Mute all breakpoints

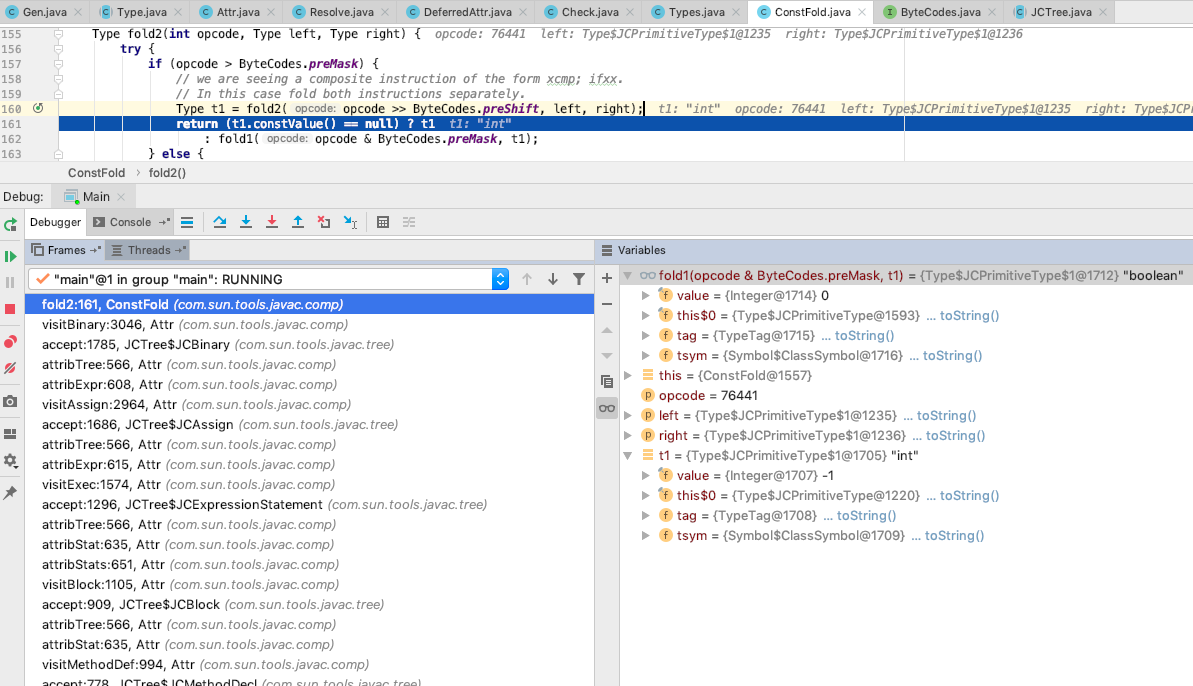click(x=10, y=368)
